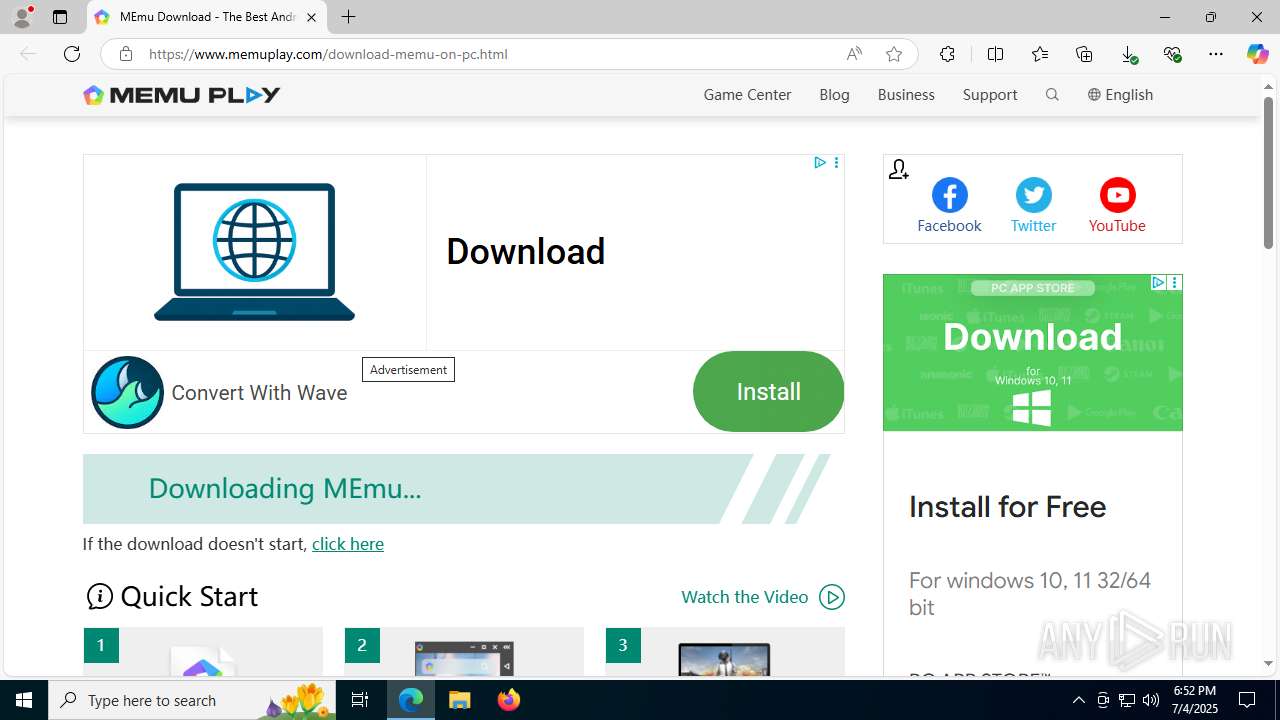1280x720 pixels.
Task: Click the MEMU PLAY logo
Action: 182,95
